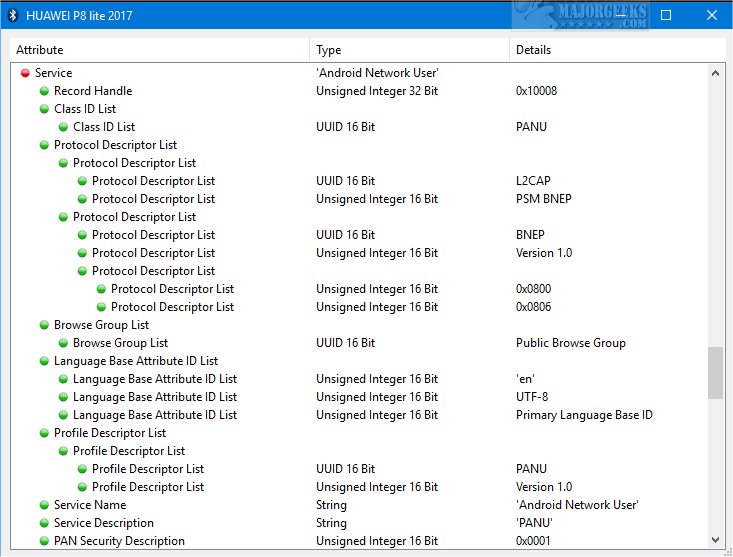Image resolution: width=733 pixels, height=557 pixels.
Task: Click green dot next to PAN Security Description
Action: click(x=44, y=541)
